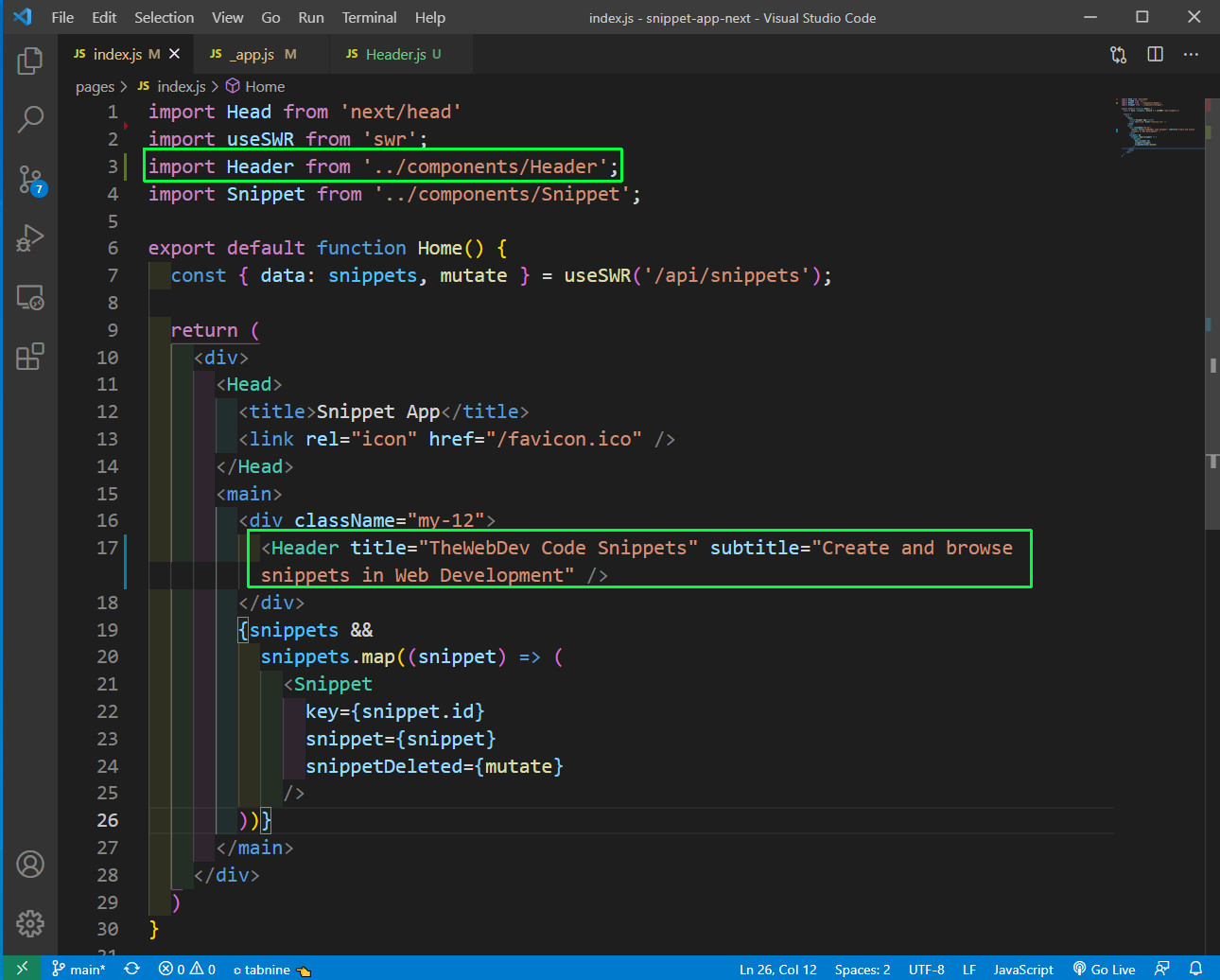The width and height of the screenshot is (1220, 980).
Task: Click the remote window indicator in status bar
Action: (x=23, y=969)
